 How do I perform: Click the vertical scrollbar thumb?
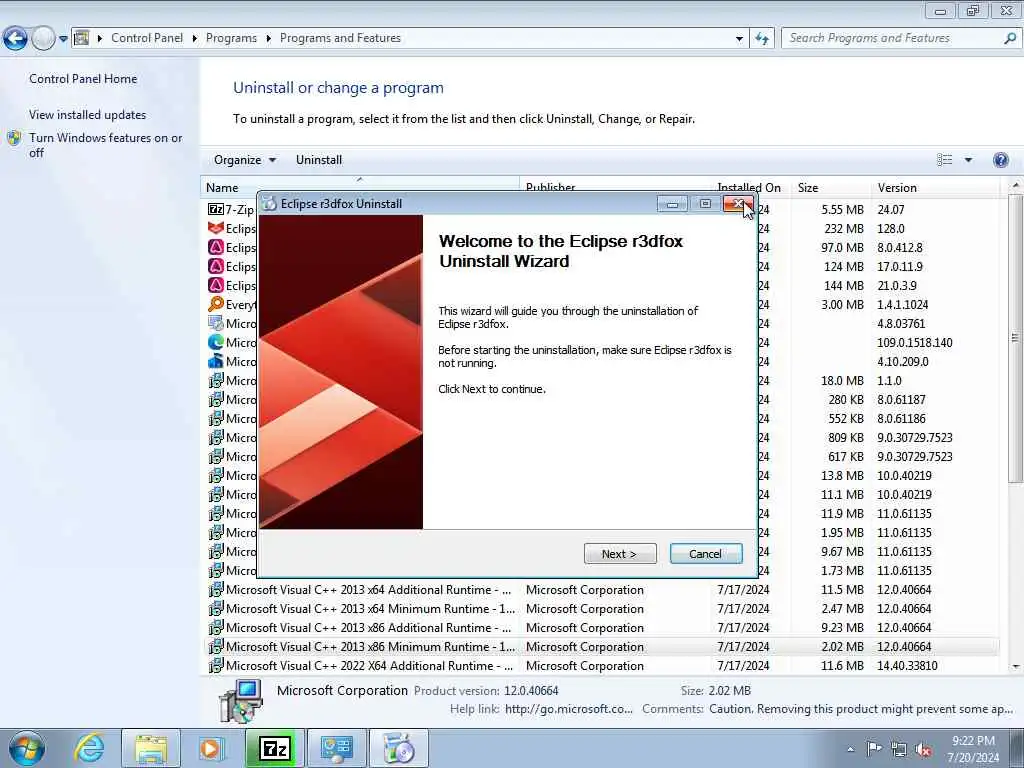[1016, 338]
